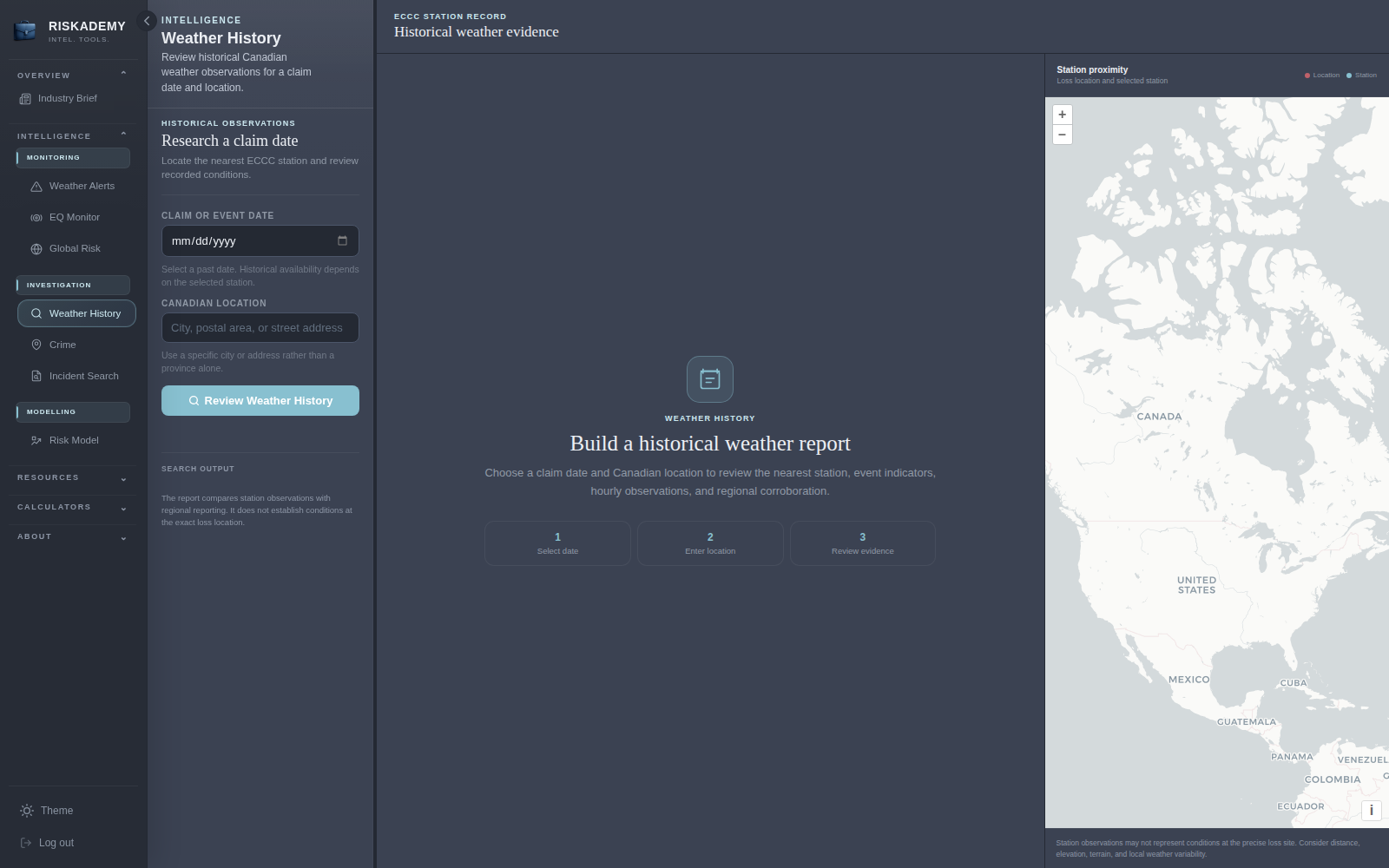The height and width of the screenshot is (868, 1389).
Task: Click the Canada label on the map
Action: (x=1159, y=417)
